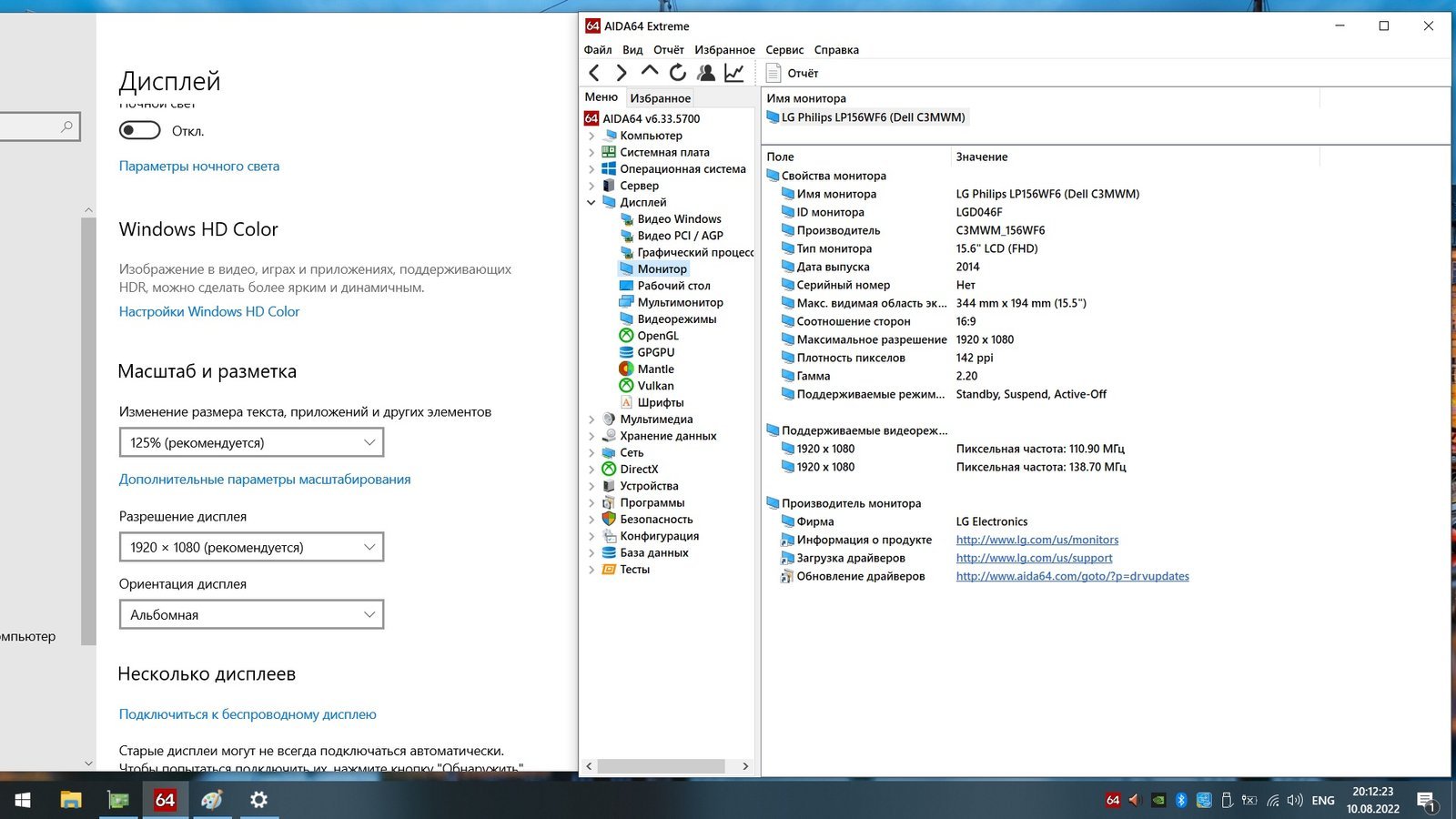Click the Settings window vertical scrollbar

click(x=88, y=431)
